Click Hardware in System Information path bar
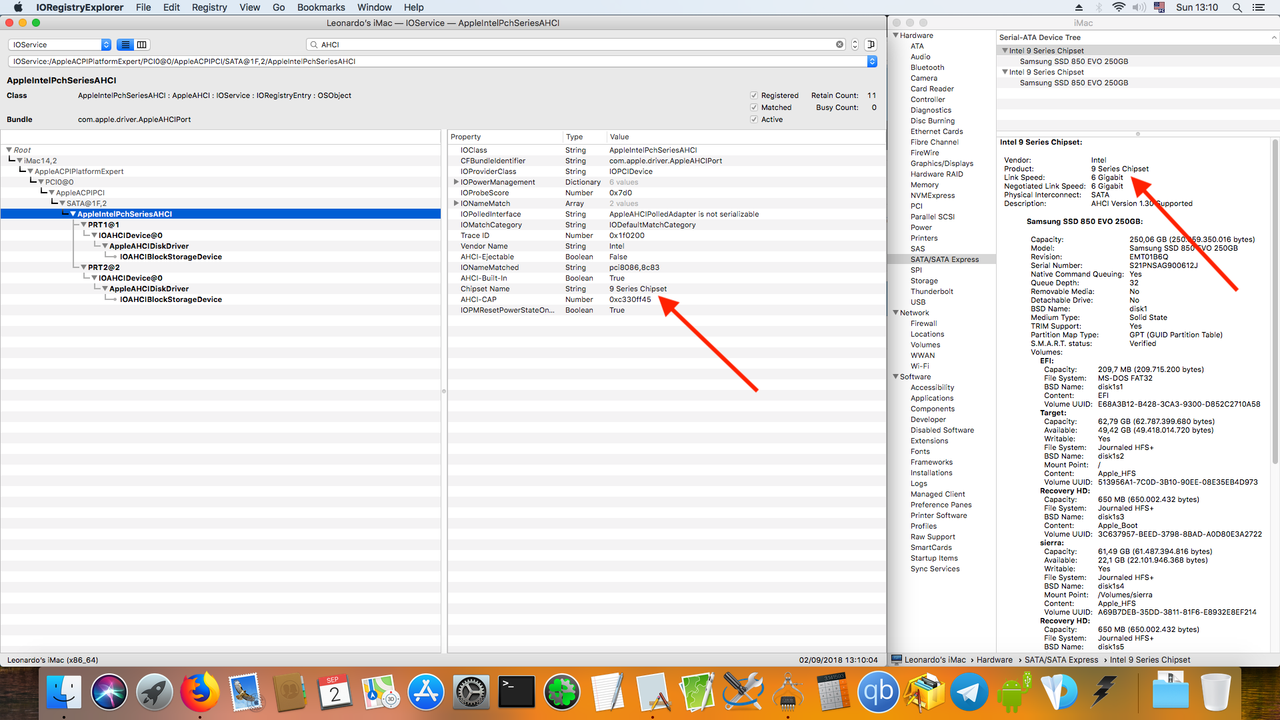The width and height of the screenshot is (1280, 720). point(995,660)
